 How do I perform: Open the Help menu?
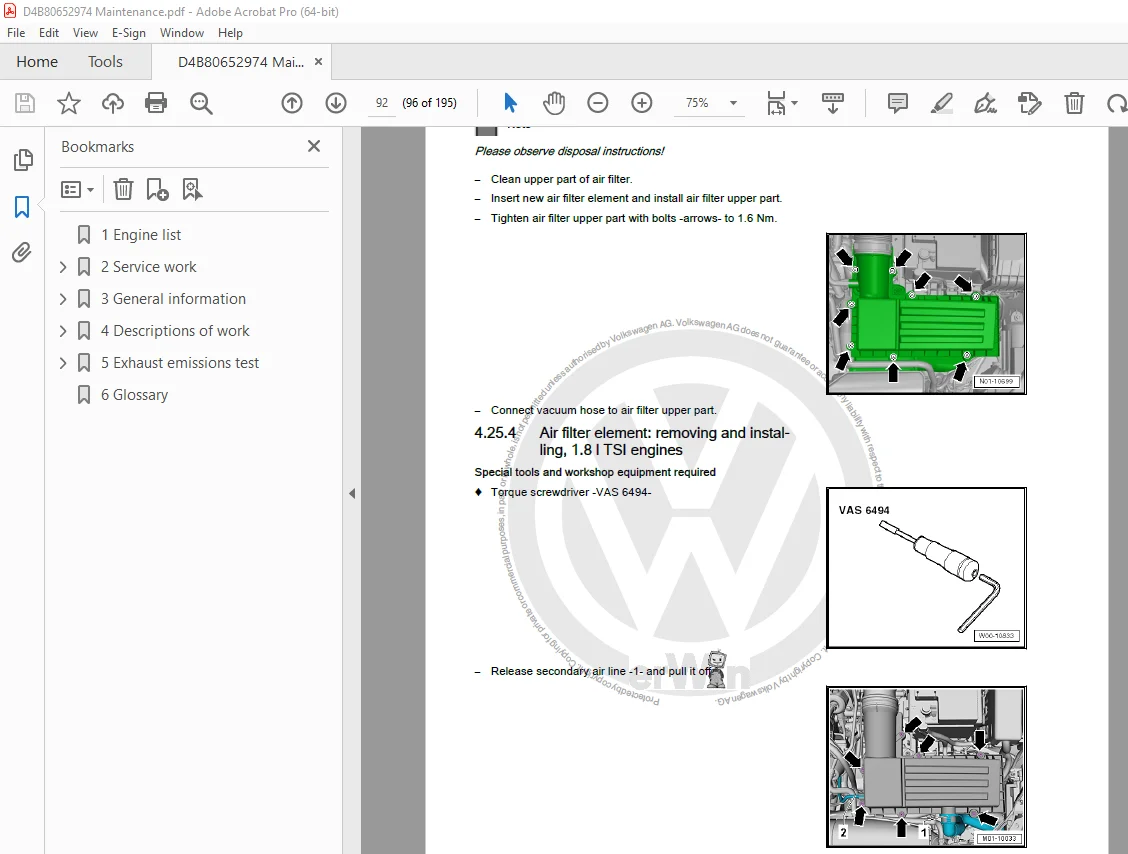tap(230, 32)
